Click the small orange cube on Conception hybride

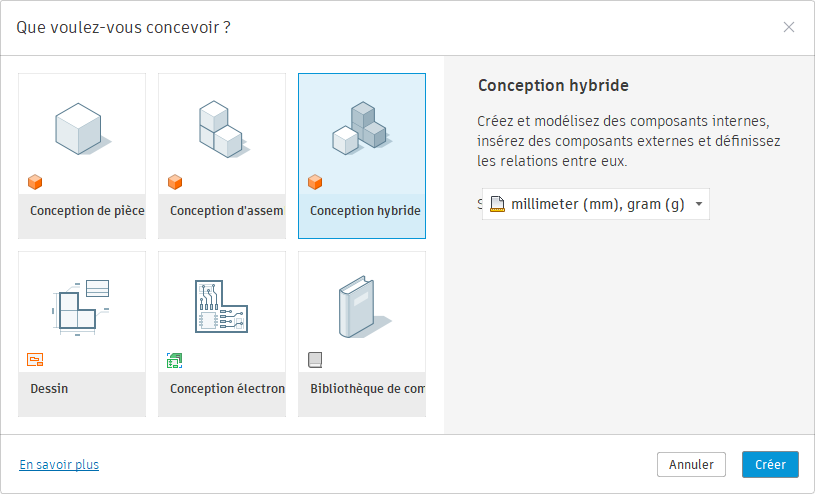(x=315, y=182)
